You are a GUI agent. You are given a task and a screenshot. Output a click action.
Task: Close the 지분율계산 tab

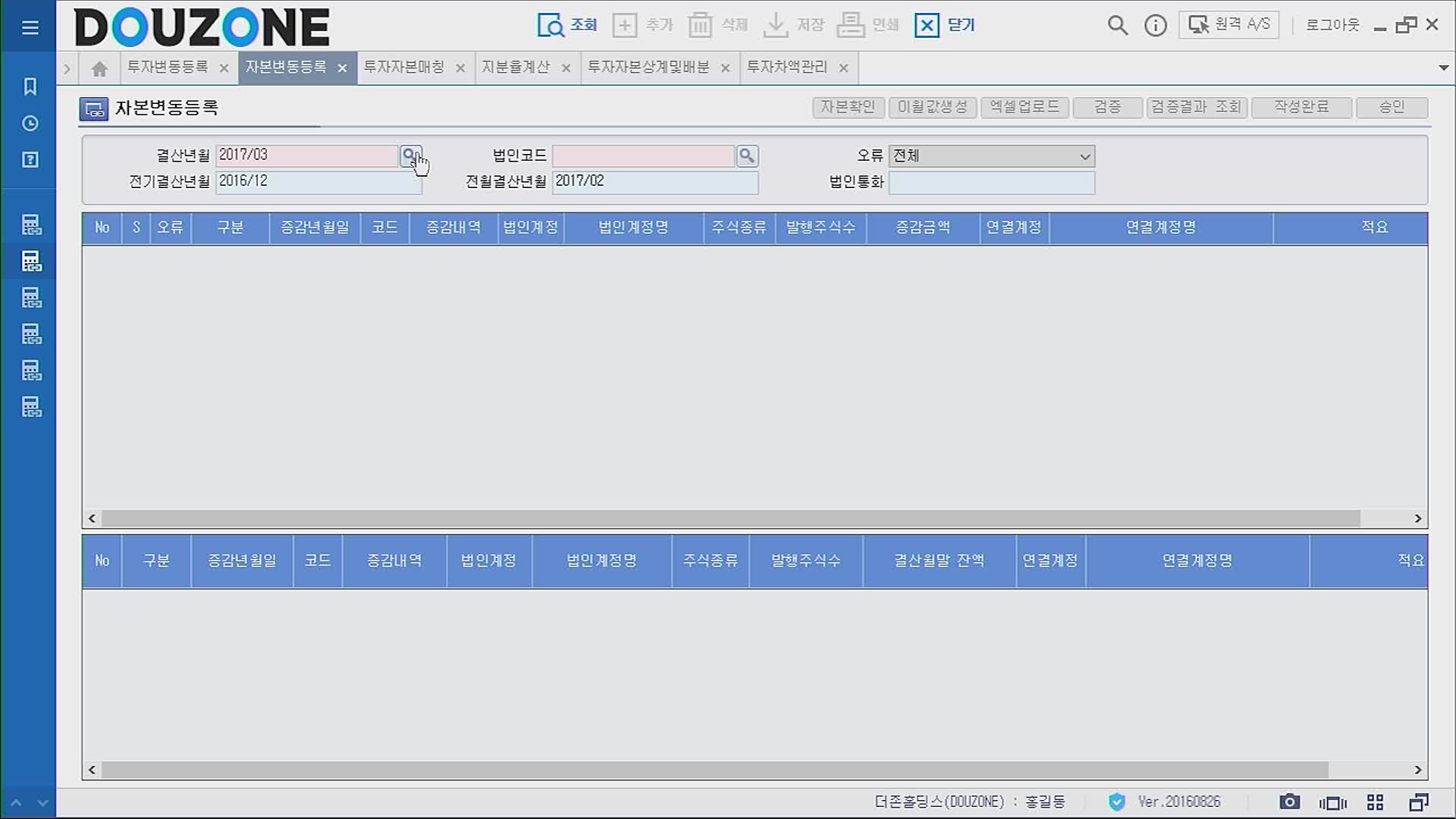pos(566,68)
